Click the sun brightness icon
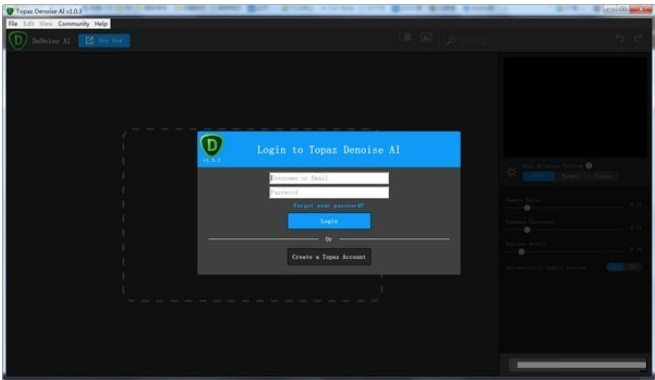The width and height of the screenshot is (655, 380). coord(511,172)
